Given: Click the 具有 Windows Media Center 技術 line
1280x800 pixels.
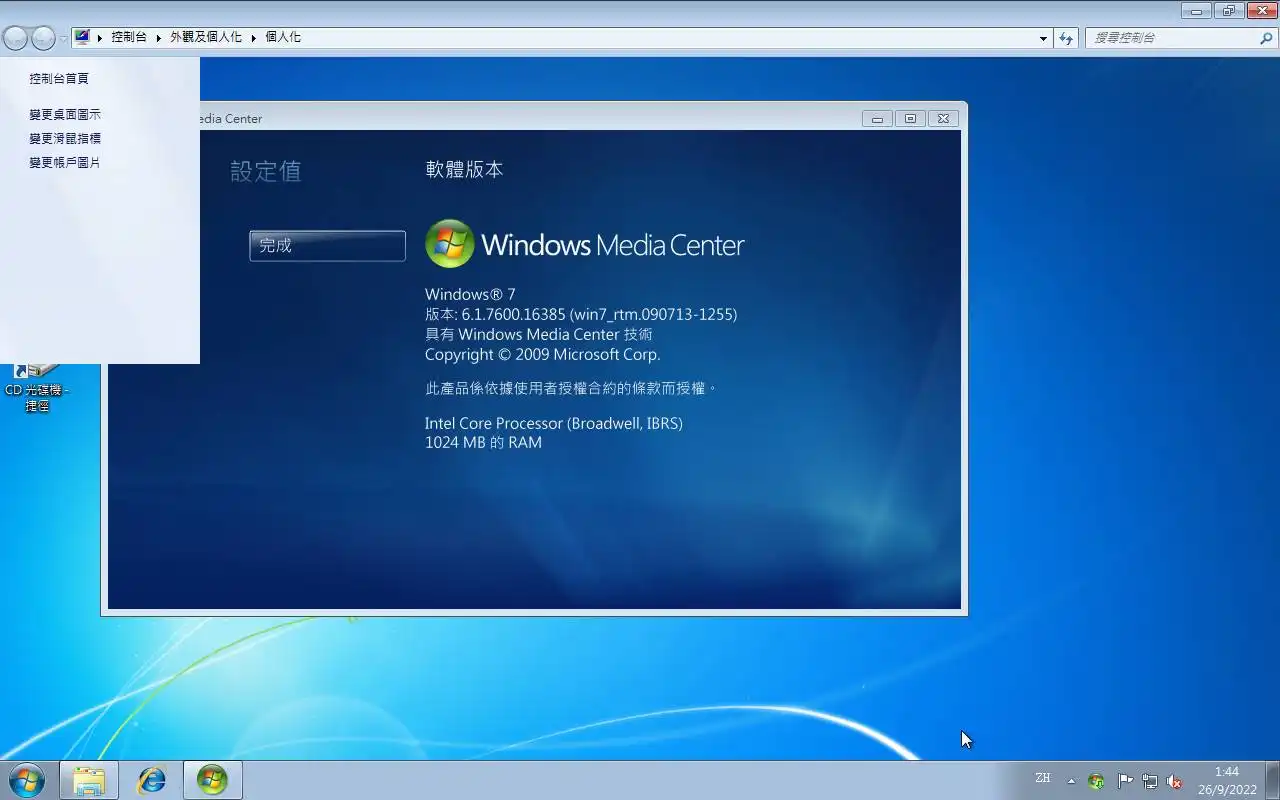Looking at the screenshot, I should (539, 334).
